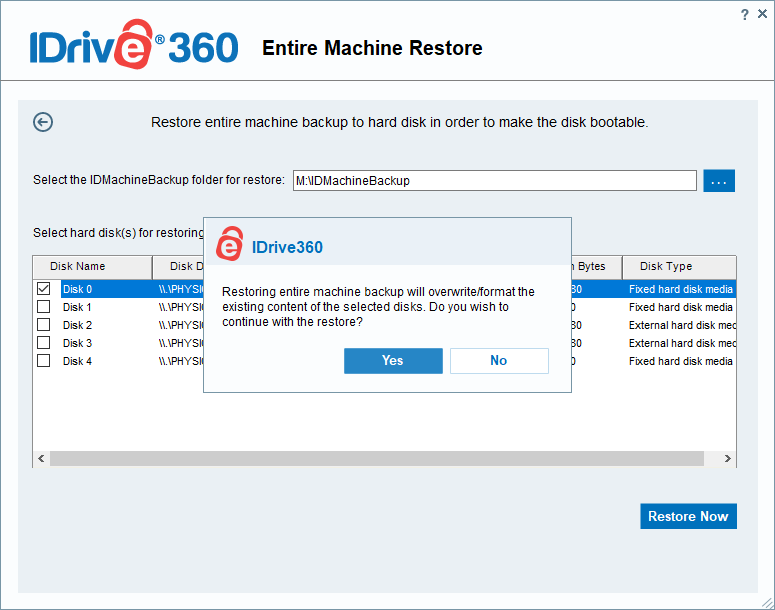Browse for folder using the ellipsis button
The image size is (775, 610).
coord(719,181)
